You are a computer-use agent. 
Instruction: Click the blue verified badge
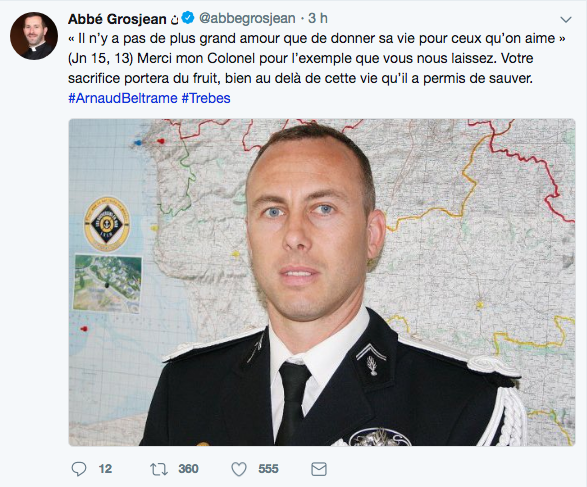click(x=188, y=18)
